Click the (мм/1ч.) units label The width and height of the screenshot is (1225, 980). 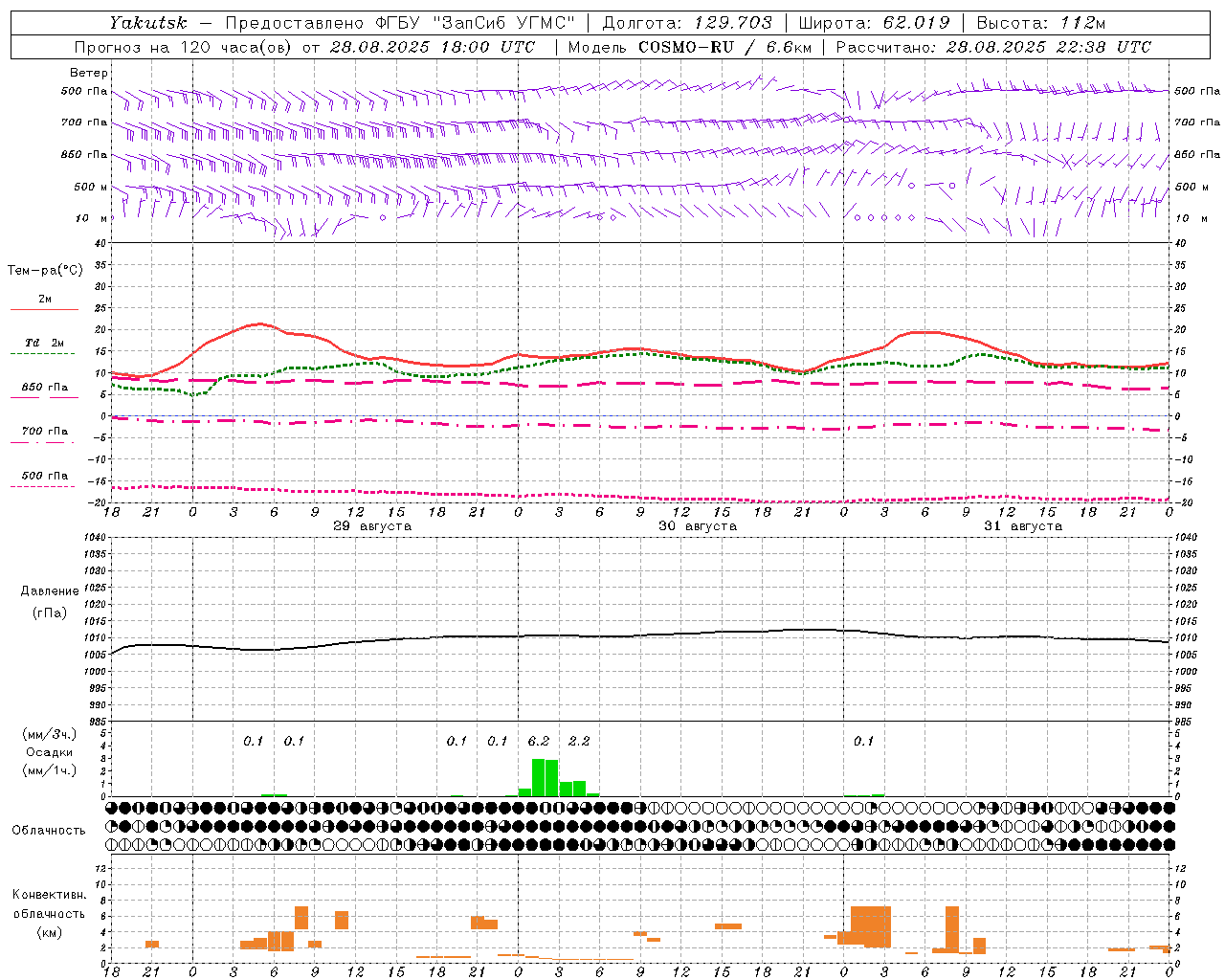tap(49, 770)
